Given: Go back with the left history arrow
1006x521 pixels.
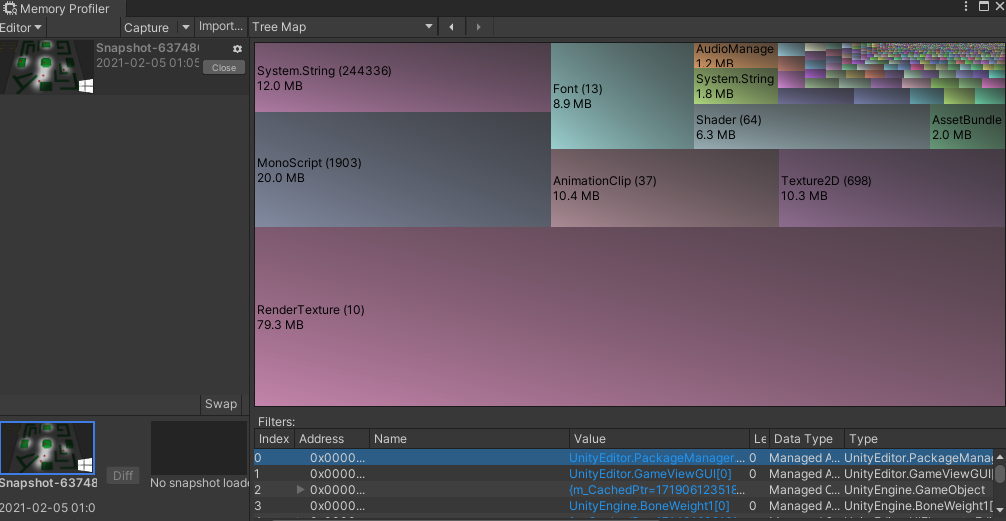Looking at the screenshot, I should coord(452,27).
